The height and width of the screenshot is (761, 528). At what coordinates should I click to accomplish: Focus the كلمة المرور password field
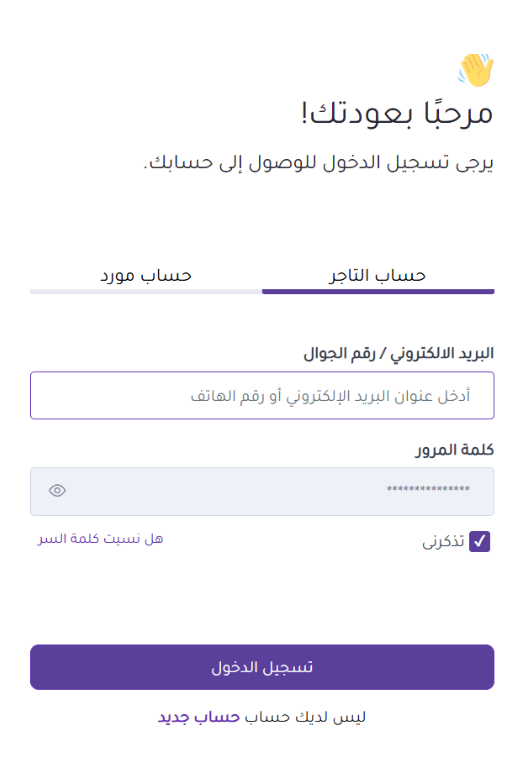click(x=262, y=492)
